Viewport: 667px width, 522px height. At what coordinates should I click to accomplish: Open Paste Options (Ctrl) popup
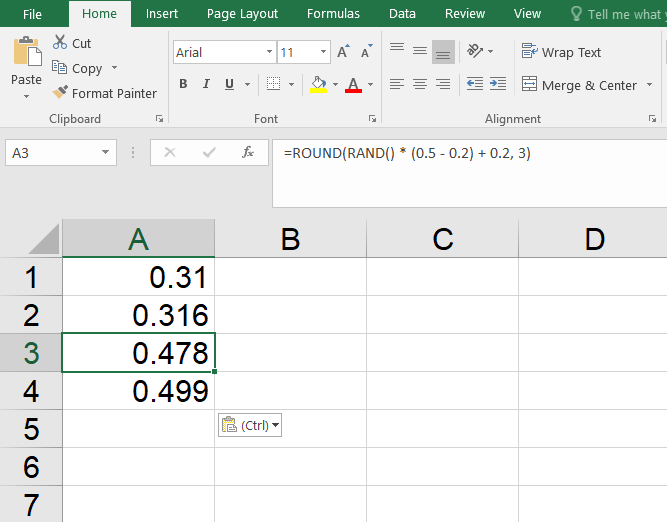[250, 425]
